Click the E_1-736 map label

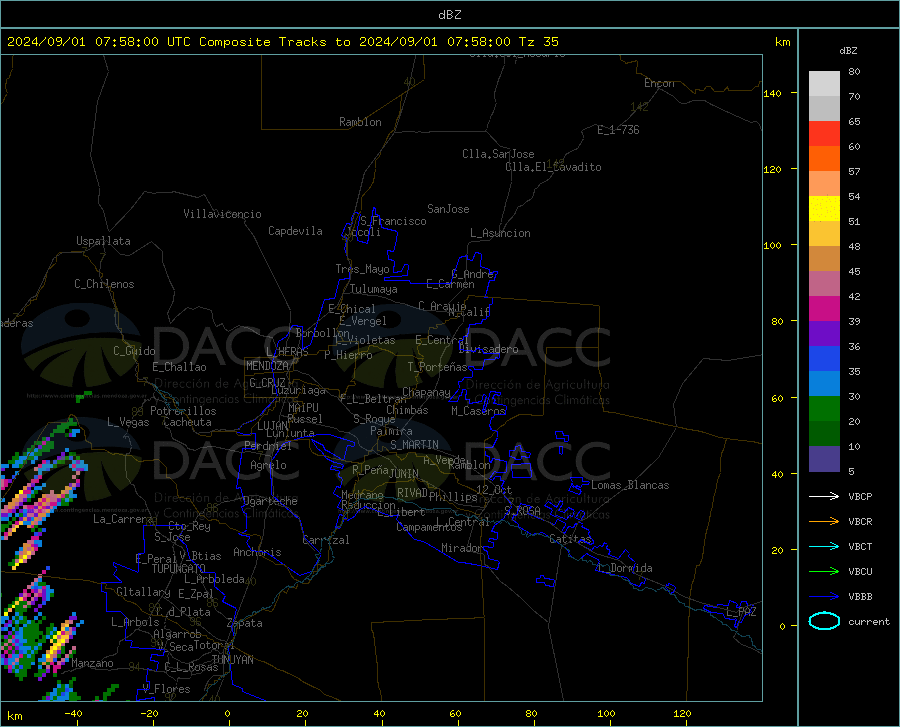pyautogui.click(x=618, y=130)
